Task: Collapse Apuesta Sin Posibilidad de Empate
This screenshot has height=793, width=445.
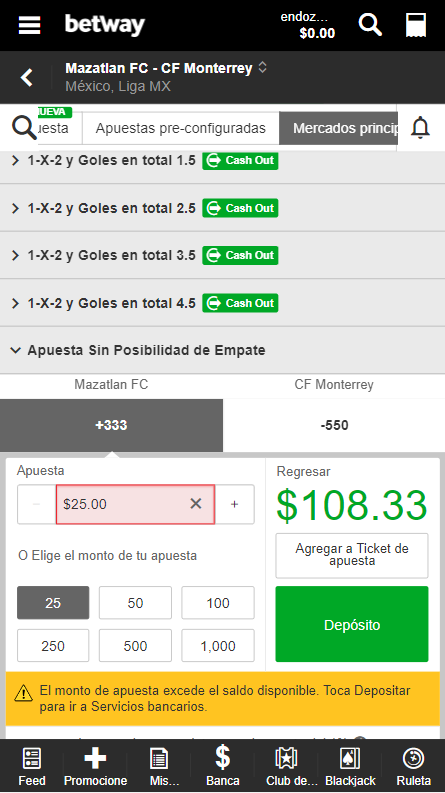Action: pyautogui.click(x=222, y=350)
